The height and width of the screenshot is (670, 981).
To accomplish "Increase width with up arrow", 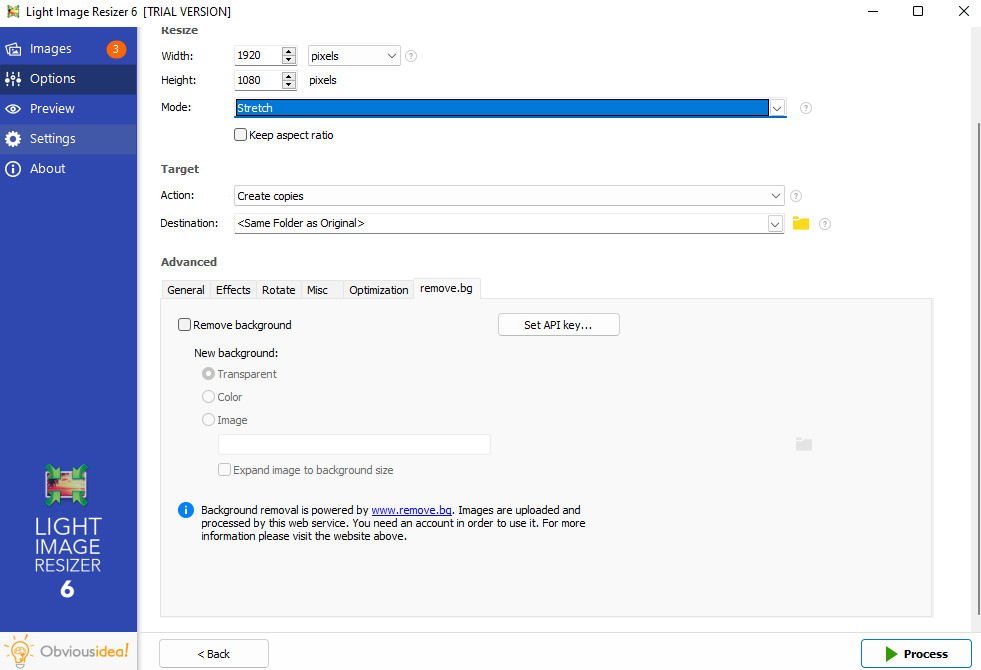I will coord(288,51).
